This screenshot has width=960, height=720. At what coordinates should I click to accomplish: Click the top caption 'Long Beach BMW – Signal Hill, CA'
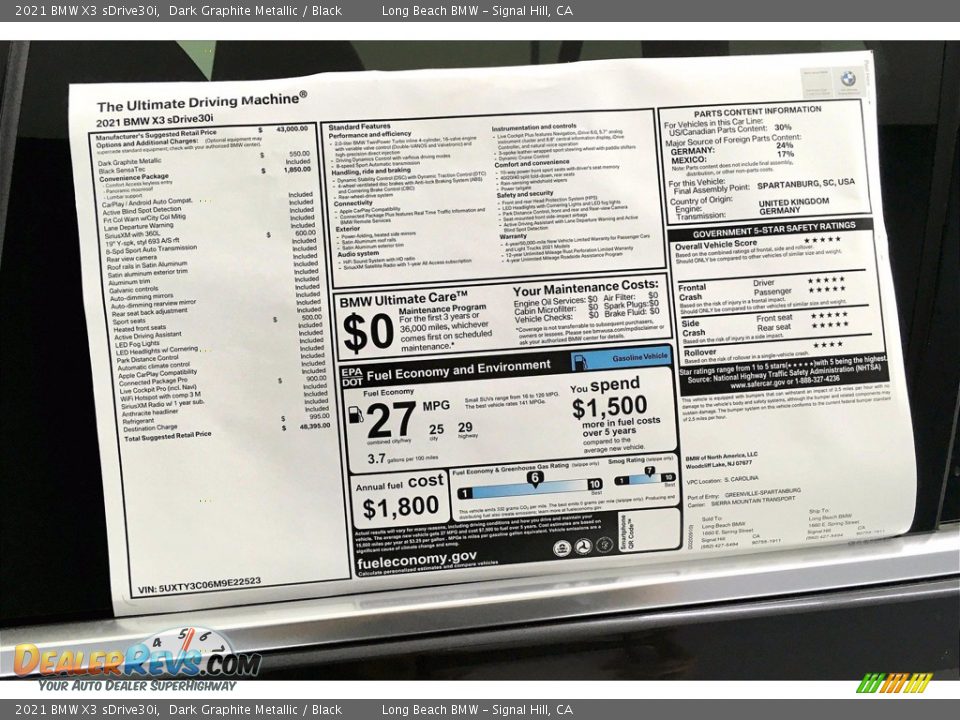477,10
